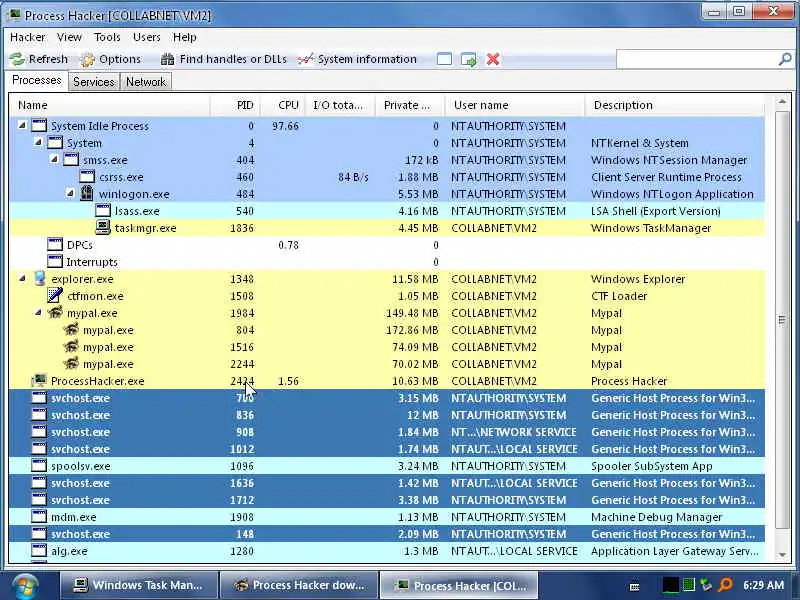Select svchost.exe with PID 836

coord(387,415)
